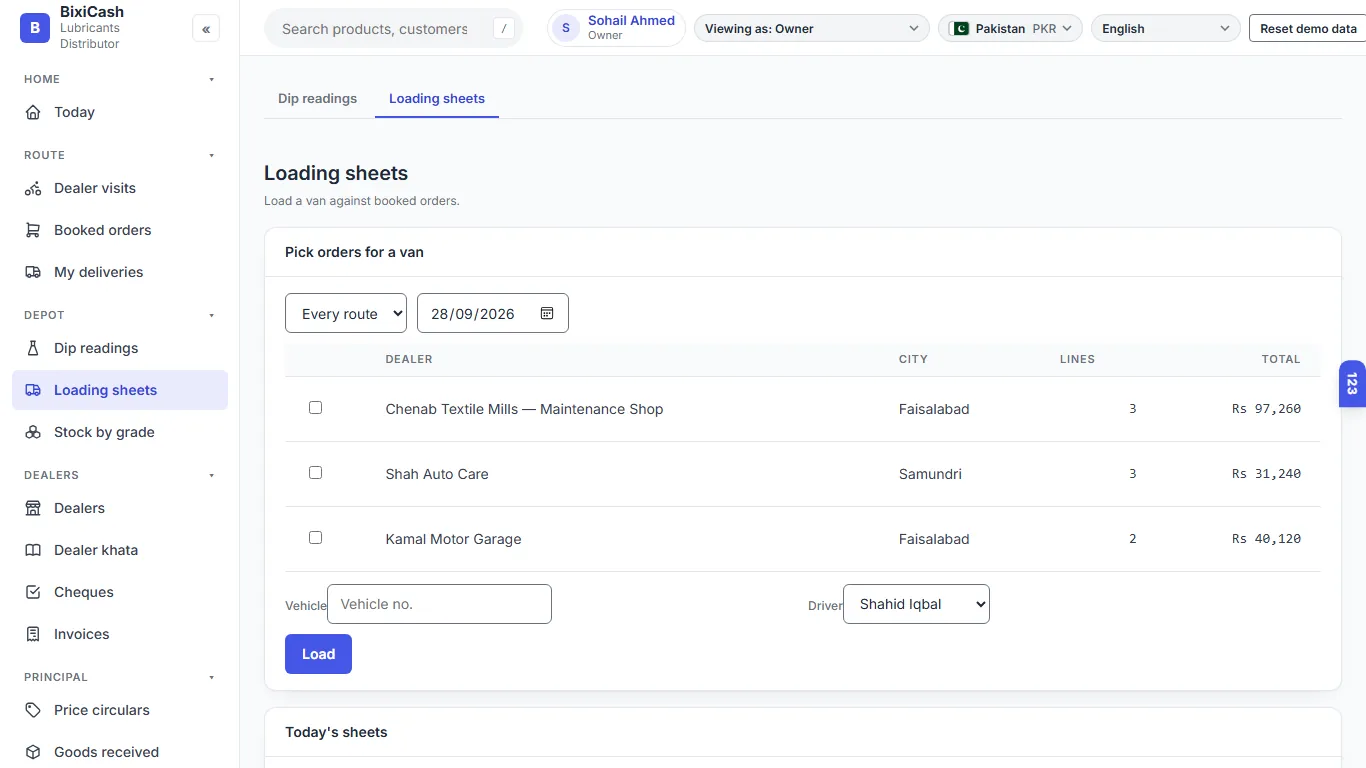Screen dimensions: 1366x768
Task: Click the 123 side tab button
Action: (1352, 384)
